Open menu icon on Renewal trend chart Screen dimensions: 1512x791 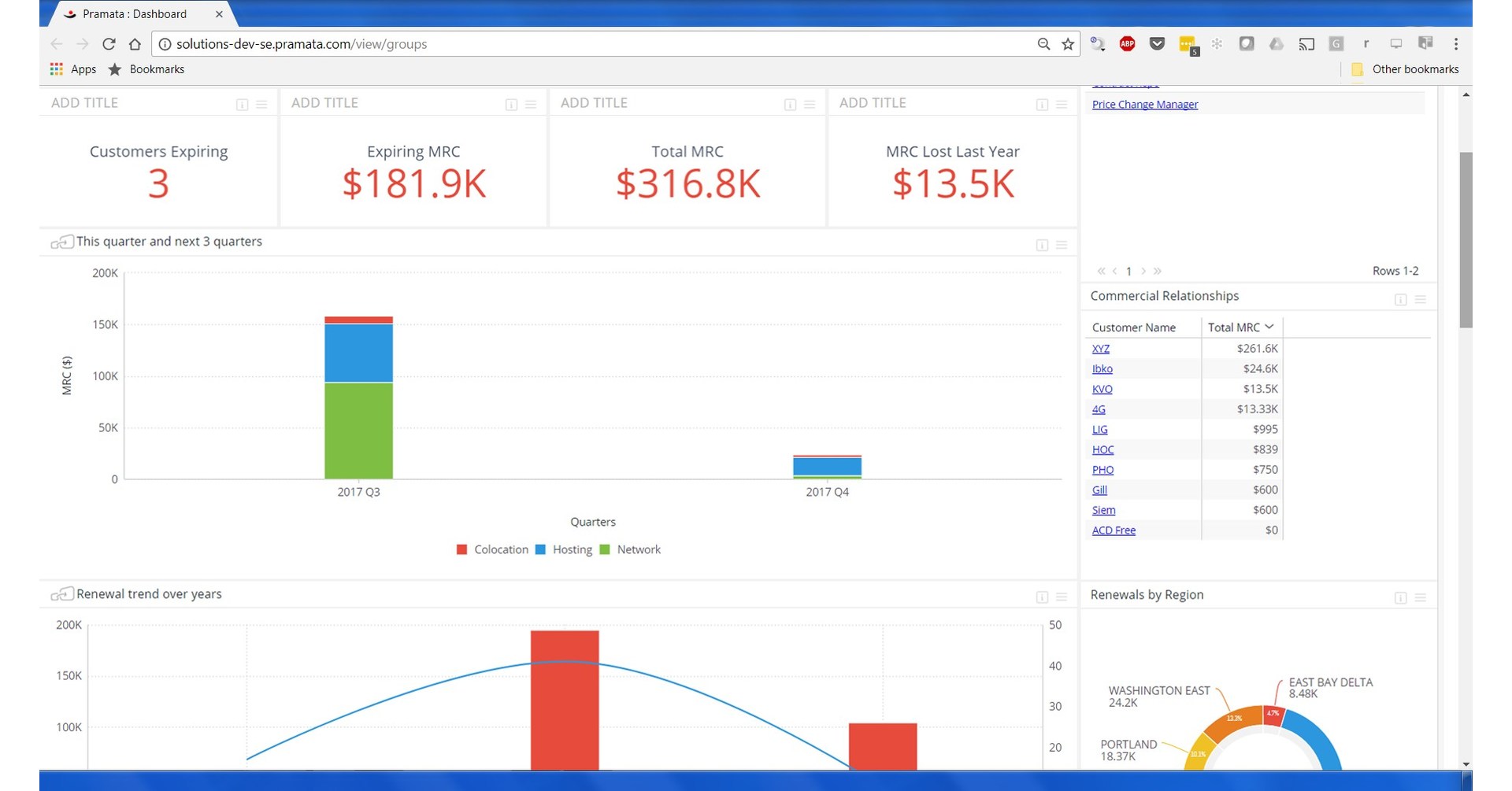point(1062,597)
